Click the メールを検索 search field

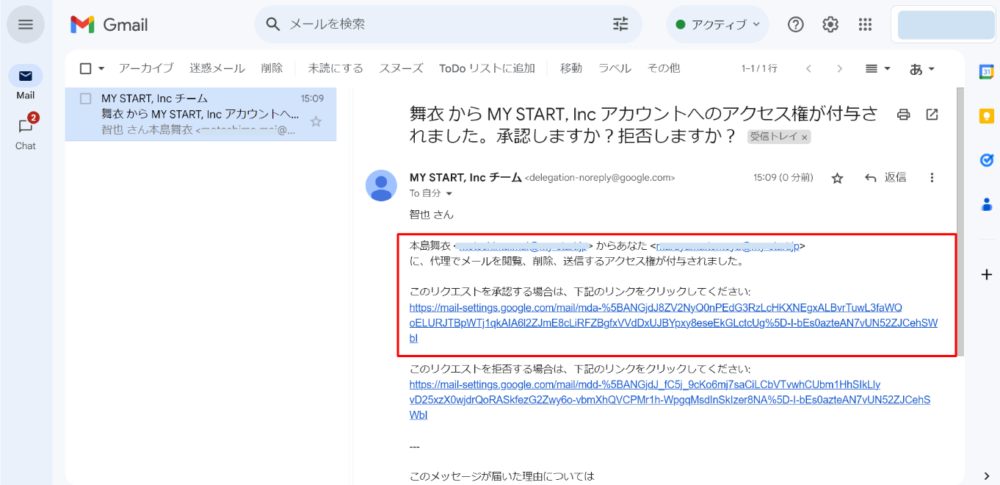coord(446,25)
